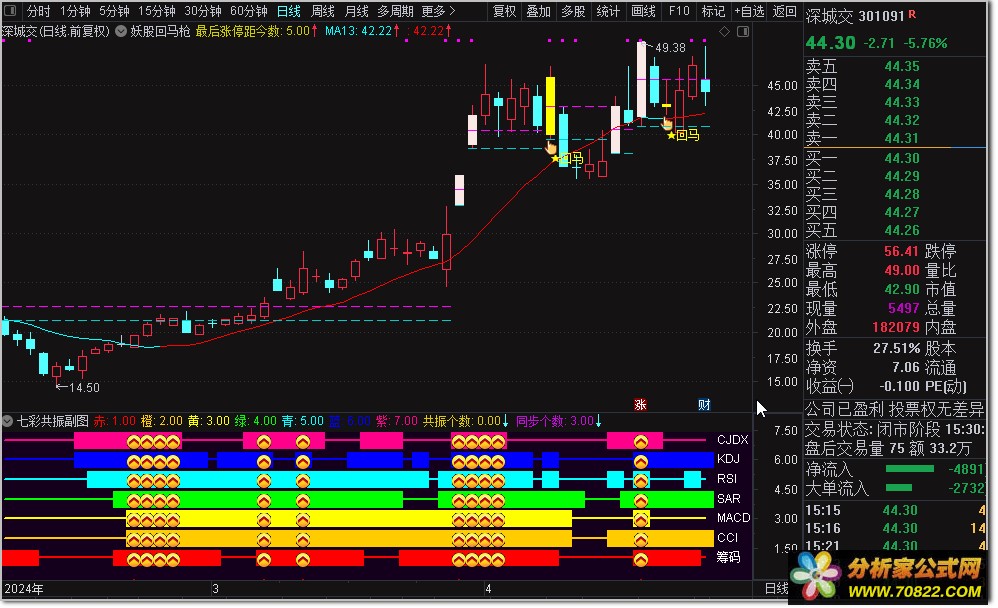Click the 叠加 overlay button

(x=538, y=11)
